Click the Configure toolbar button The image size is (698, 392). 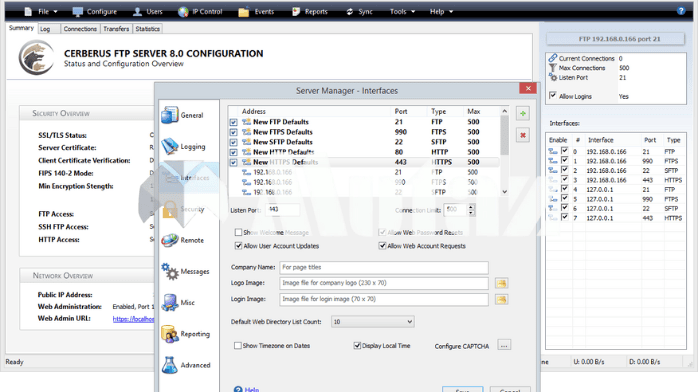pos(95,12)
